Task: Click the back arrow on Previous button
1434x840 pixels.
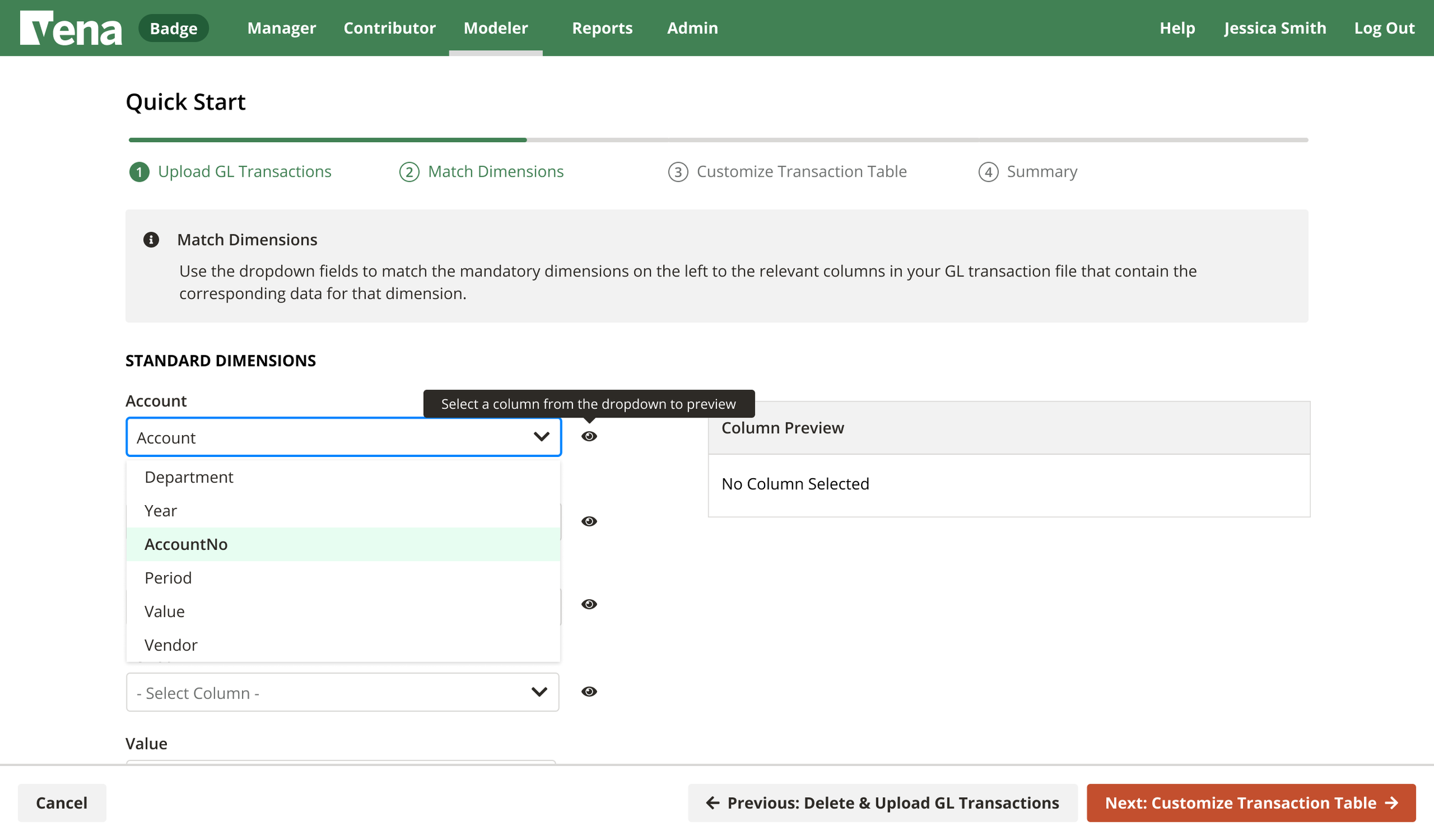Action: tap(711, 803)
